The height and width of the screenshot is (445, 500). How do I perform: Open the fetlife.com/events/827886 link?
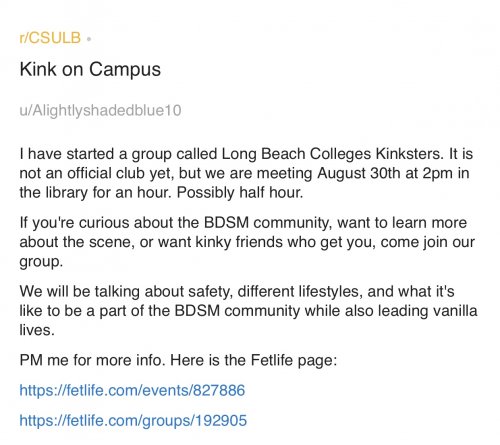point(132,390)
